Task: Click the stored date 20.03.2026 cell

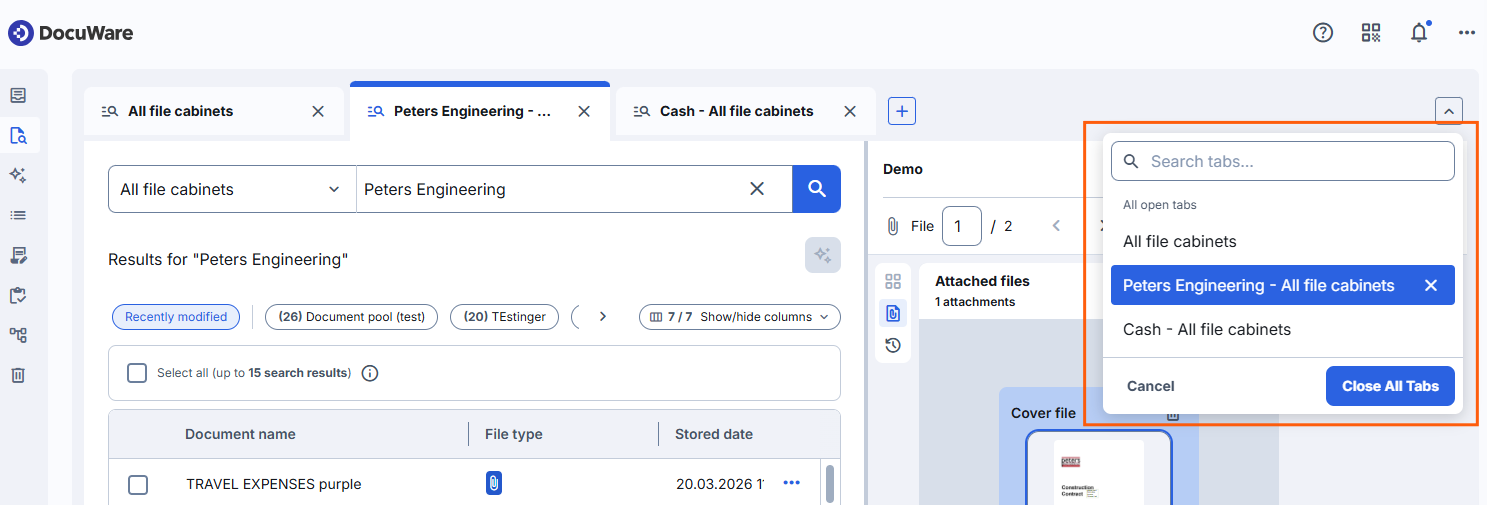Action: coord(720,484)
